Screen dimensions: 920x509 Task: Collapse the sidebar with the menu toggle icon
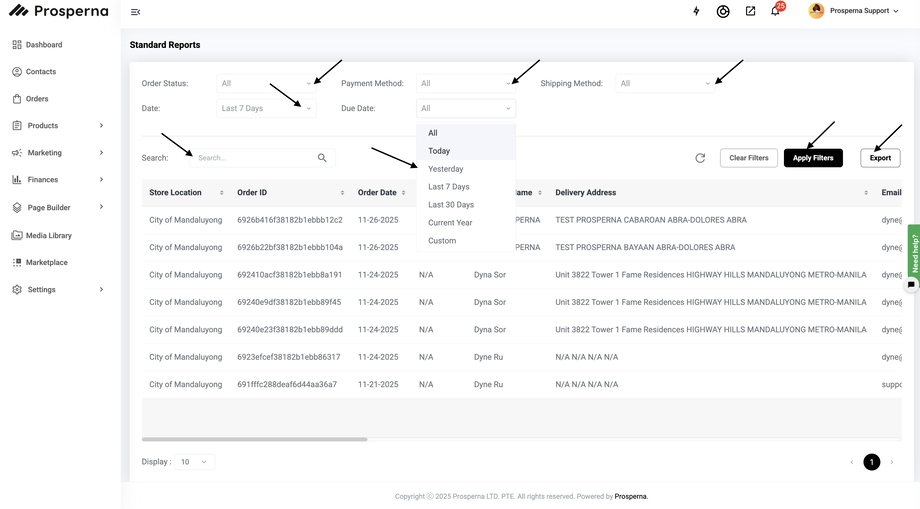point(136,12)
